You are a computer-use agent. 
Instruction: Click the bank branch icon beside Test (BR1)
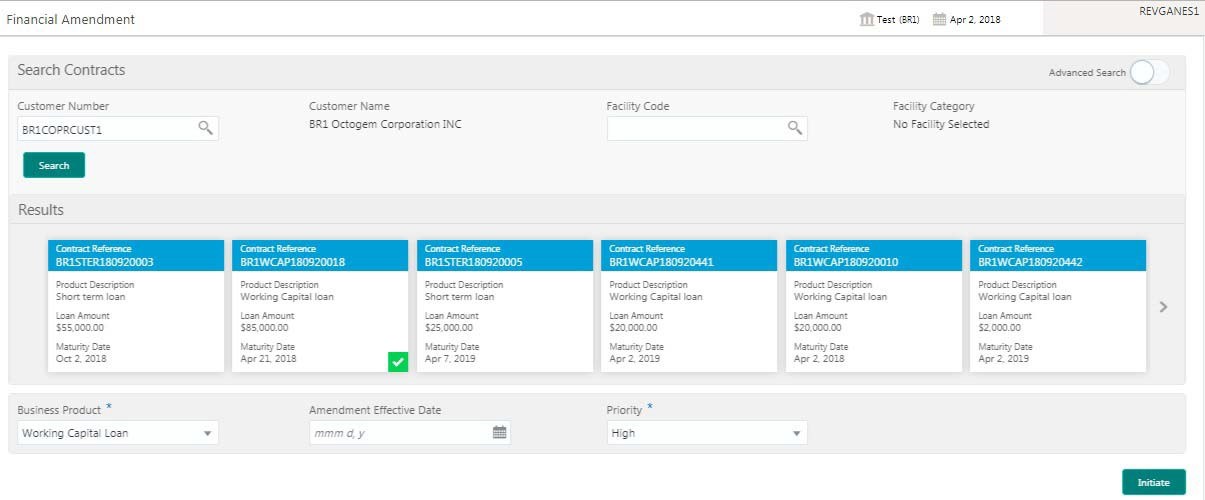[867, 19]
